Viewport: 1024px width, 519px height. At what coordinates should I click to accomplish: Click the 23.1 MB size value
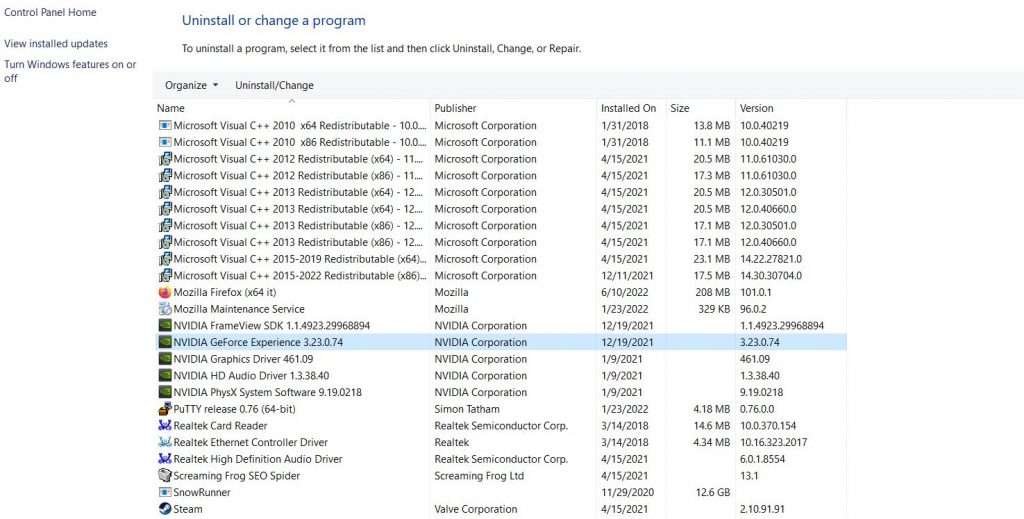point(712,259)
